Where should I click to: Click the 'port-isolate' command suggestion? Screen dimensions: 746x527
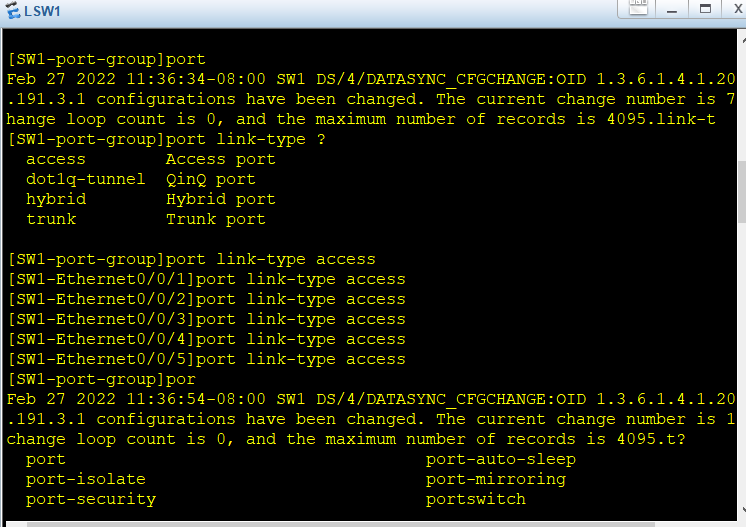[x=86, y=479]
